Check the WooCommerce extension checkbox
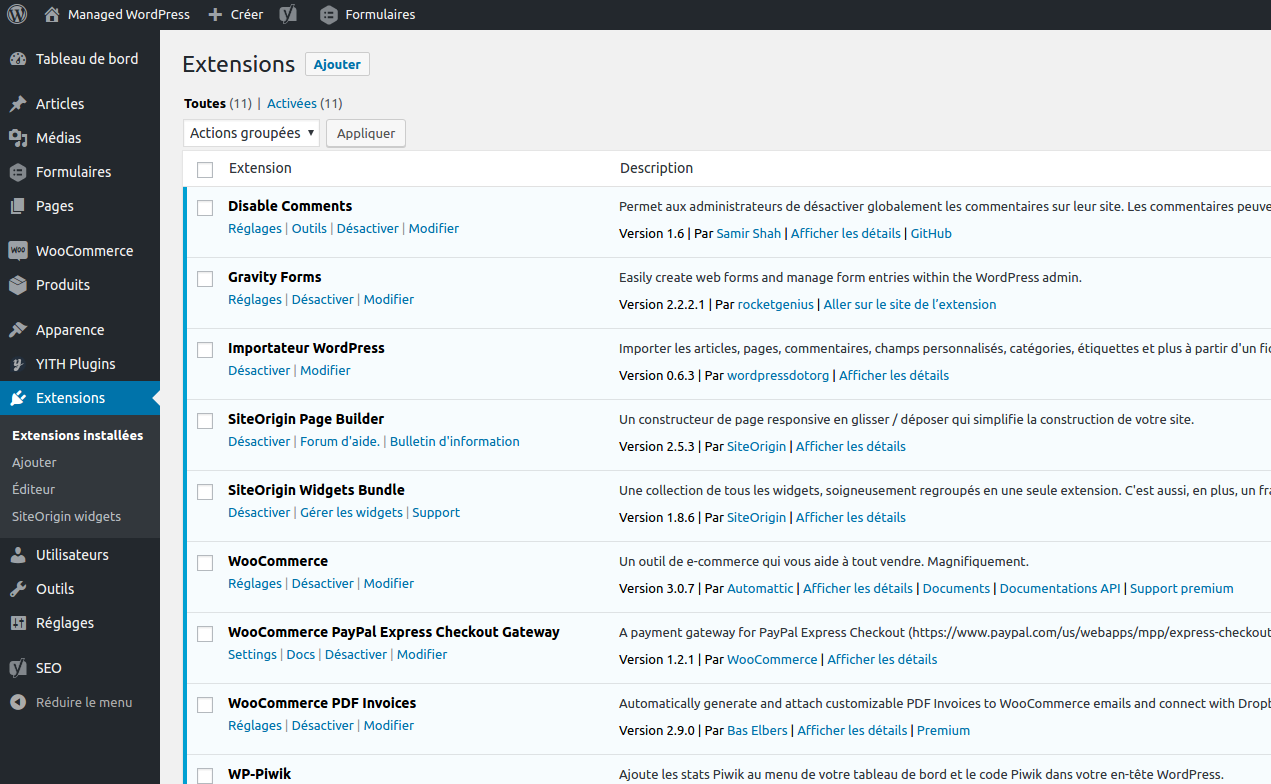Image resolution: width=1271 pixels, height=784 pixels. coord(205,563)
